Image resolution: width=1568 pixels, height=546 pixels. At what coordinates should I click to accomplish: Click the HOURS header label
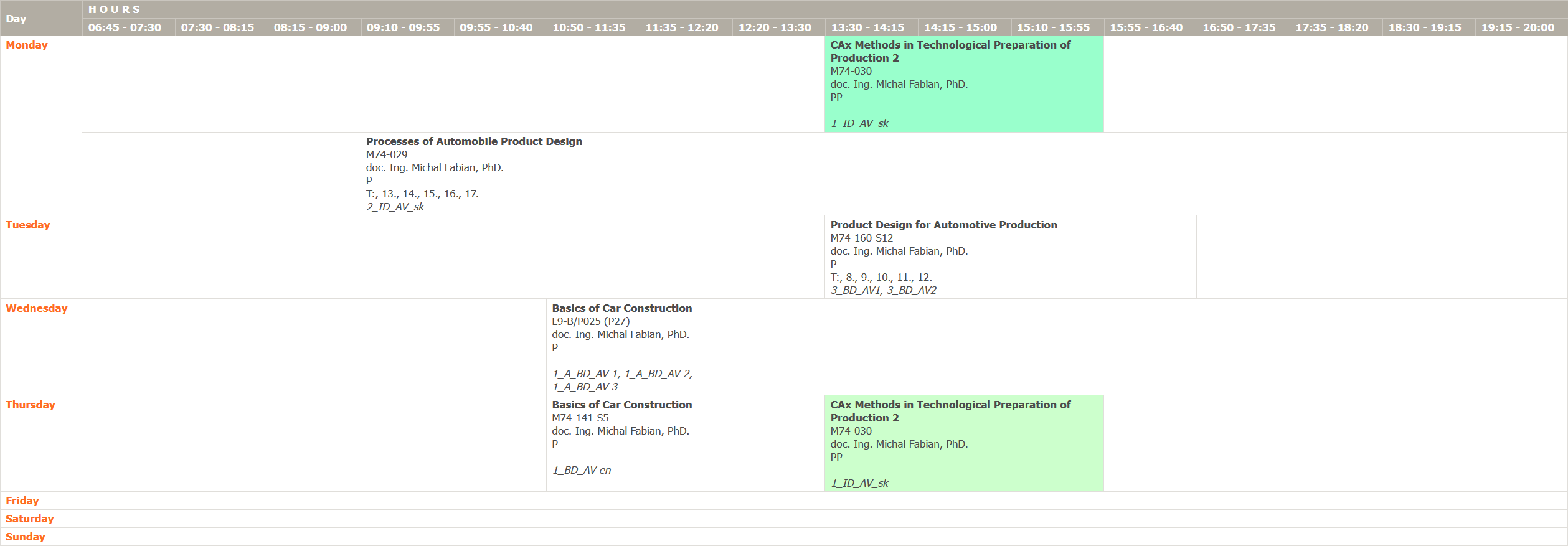[115, 9]
